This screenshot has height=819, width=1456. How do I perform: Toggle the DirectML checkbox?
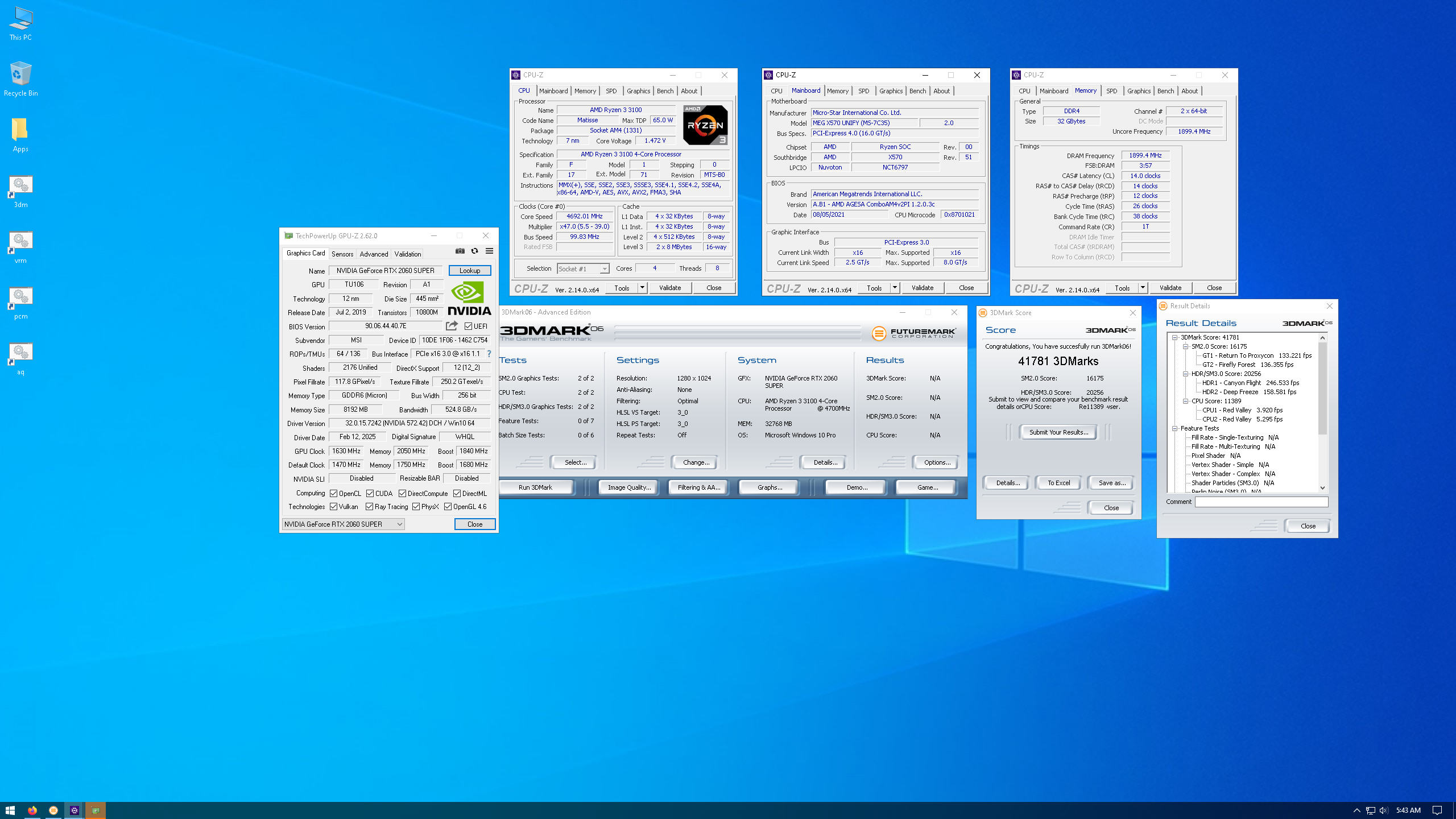[457, 493]
